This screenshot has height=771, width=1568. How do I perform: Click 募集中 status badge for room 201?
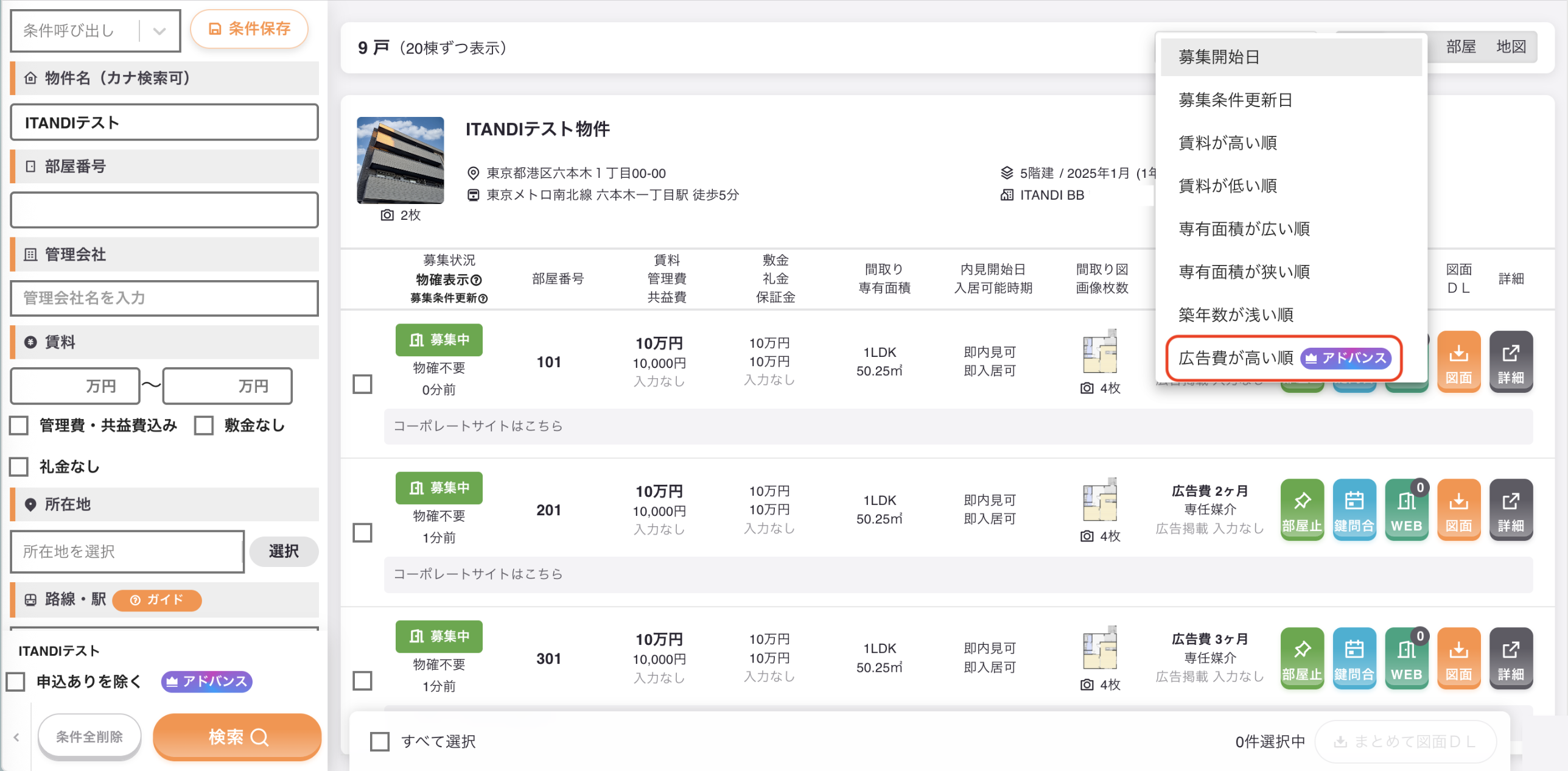point(439,488)
